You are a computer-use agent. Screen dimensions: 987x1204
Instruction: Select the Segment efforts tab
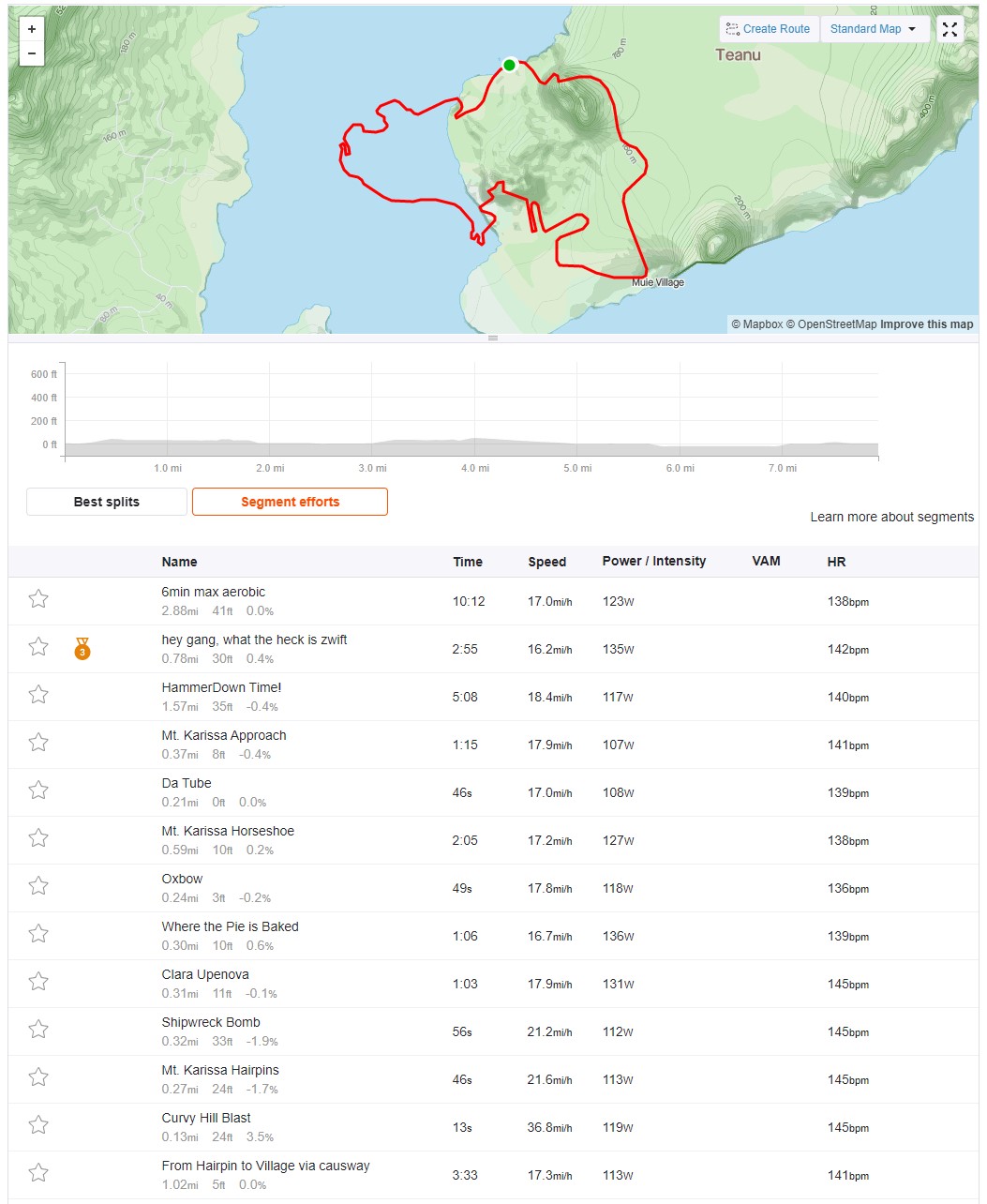click(x=290, y=502)
